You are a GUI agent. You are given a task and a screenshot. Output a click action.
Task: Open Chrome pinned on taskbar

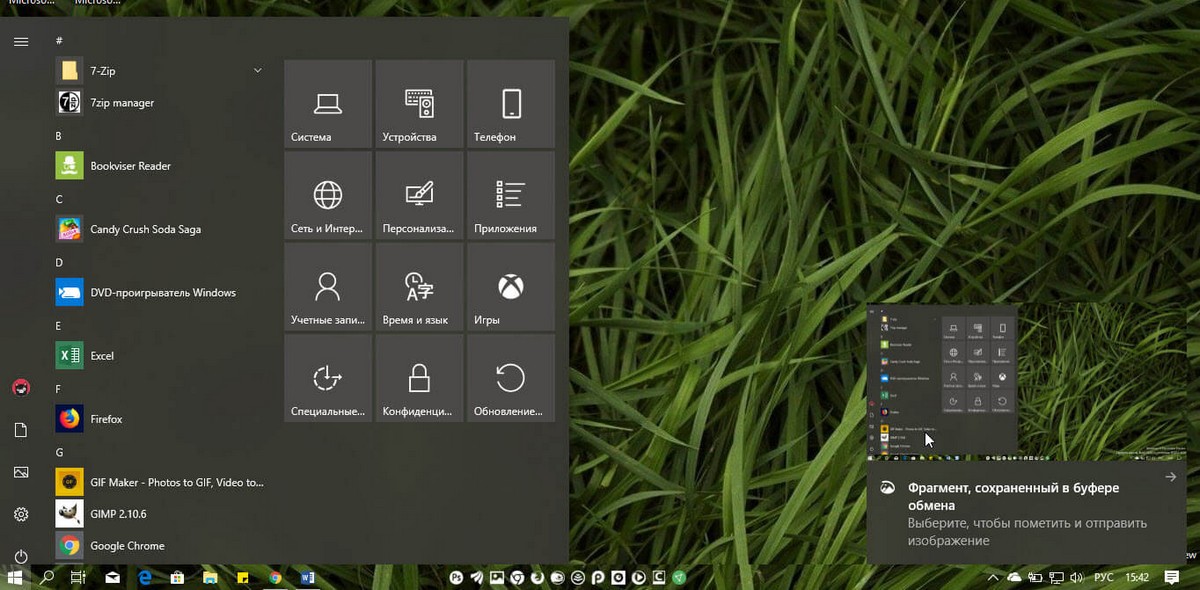(275, 577)
